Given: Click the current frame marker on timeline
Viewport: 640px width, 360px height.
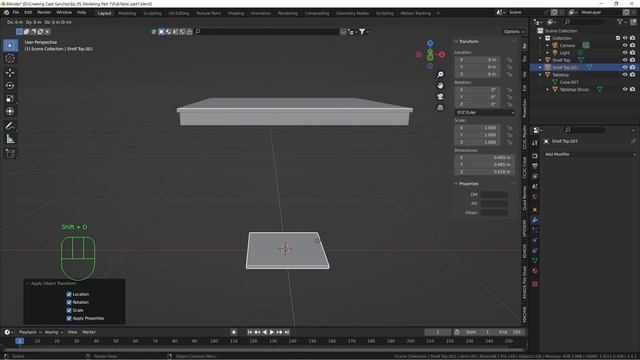Looking at the screenshot, I should 19,341.
